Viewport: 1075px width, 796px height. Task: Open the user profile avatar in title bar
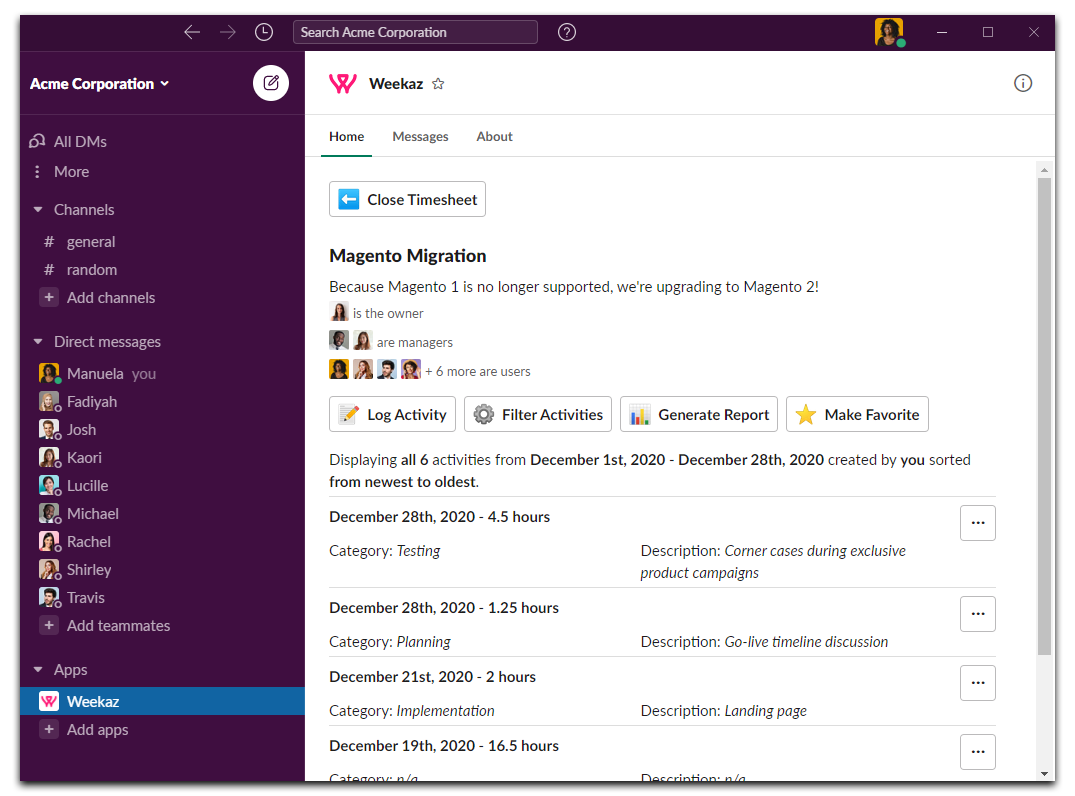click(889, 32)
